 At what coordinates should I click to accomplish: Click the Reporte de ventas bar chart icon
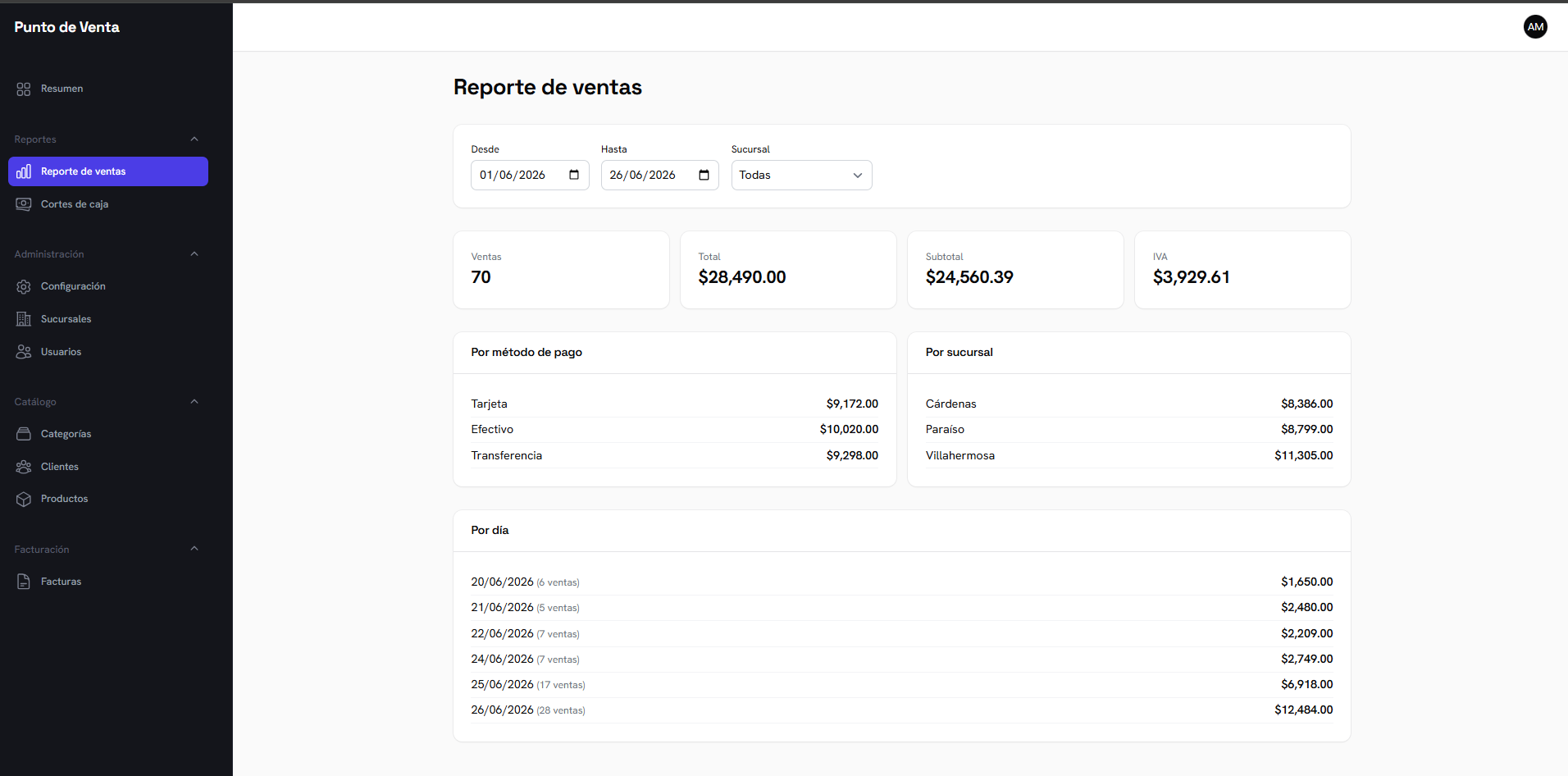pos(24,171)
